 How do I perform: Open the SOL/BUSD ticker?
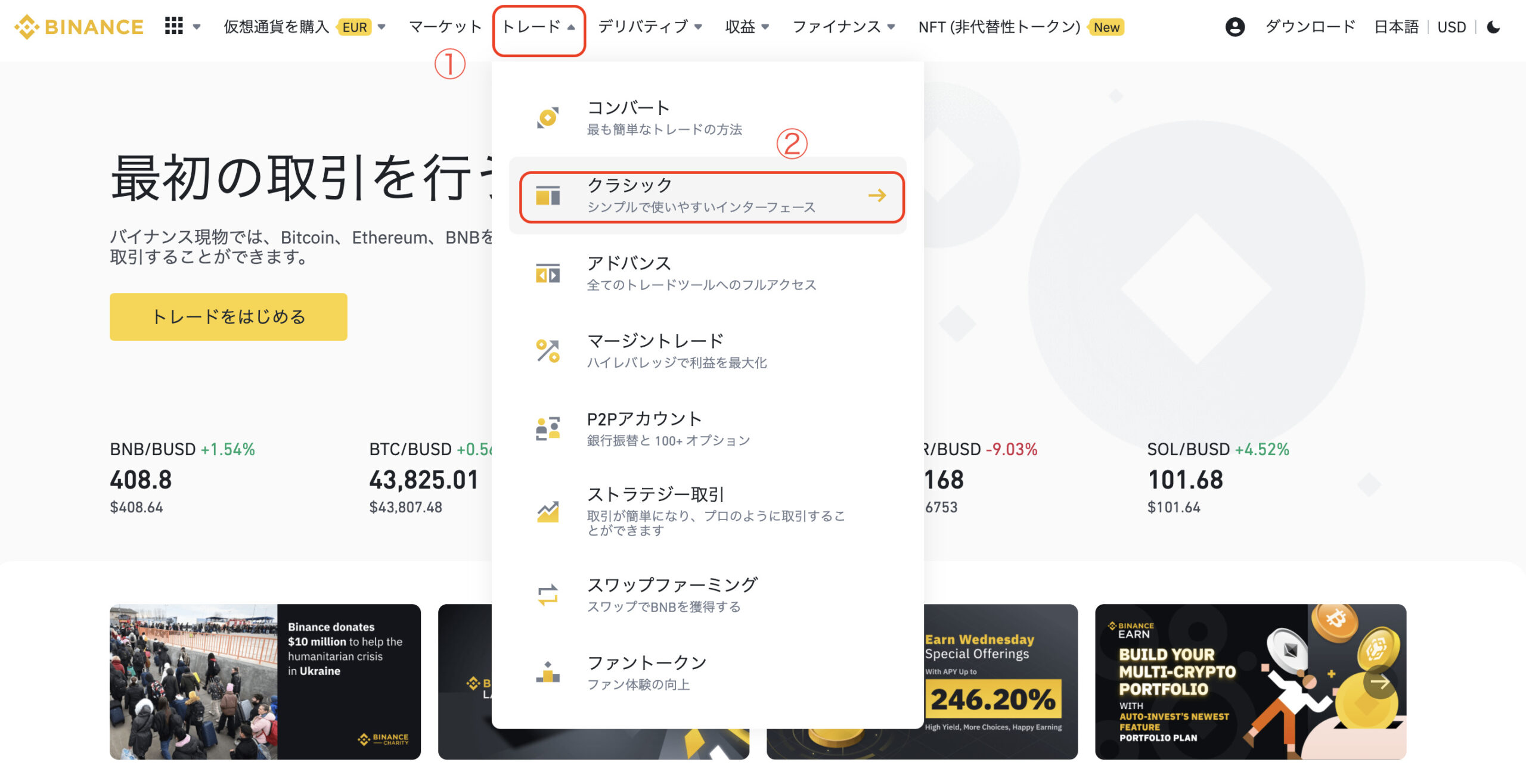(x=1218, y=477)
